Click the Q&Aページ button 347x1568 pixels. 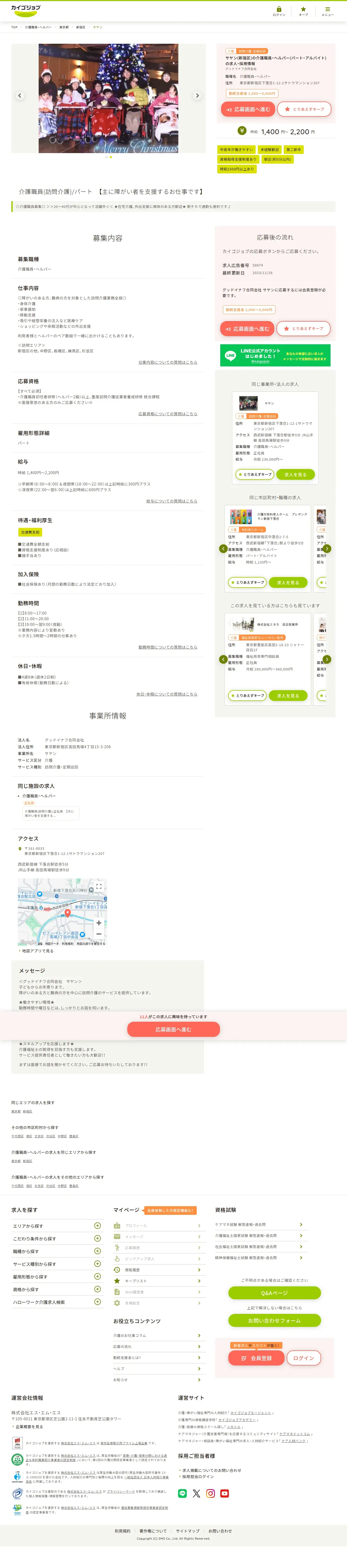[275, 1293]
